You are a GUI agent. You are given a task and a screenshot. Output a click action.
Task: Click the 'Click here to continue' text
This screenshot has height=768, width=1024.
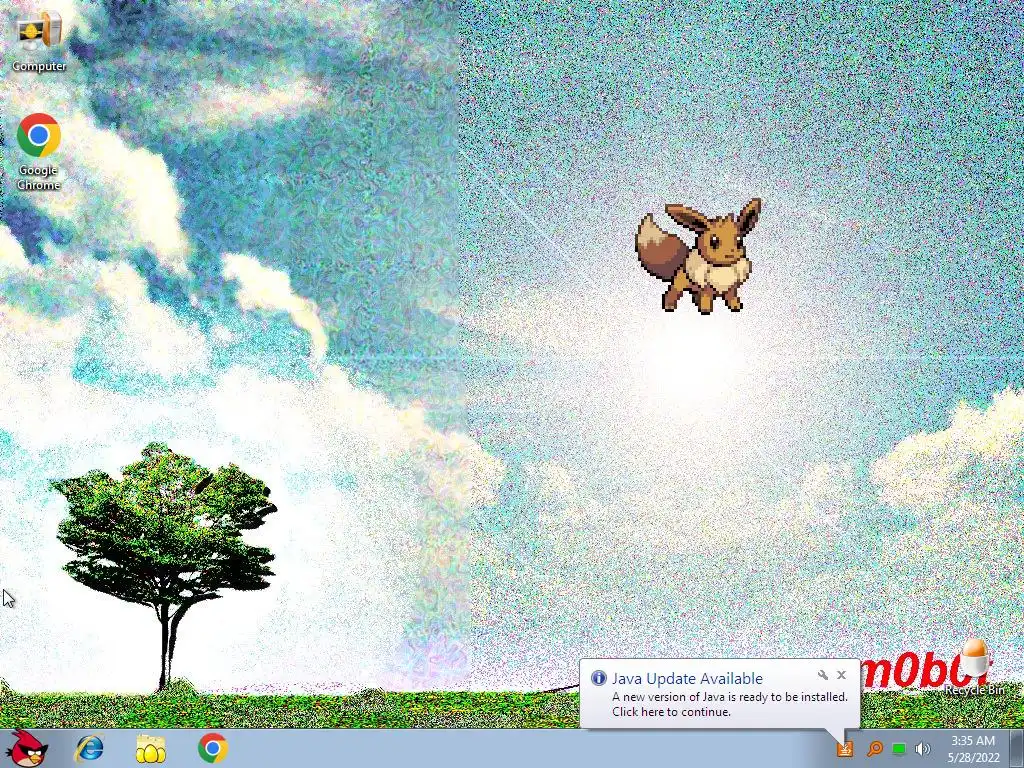pos(671,712)
